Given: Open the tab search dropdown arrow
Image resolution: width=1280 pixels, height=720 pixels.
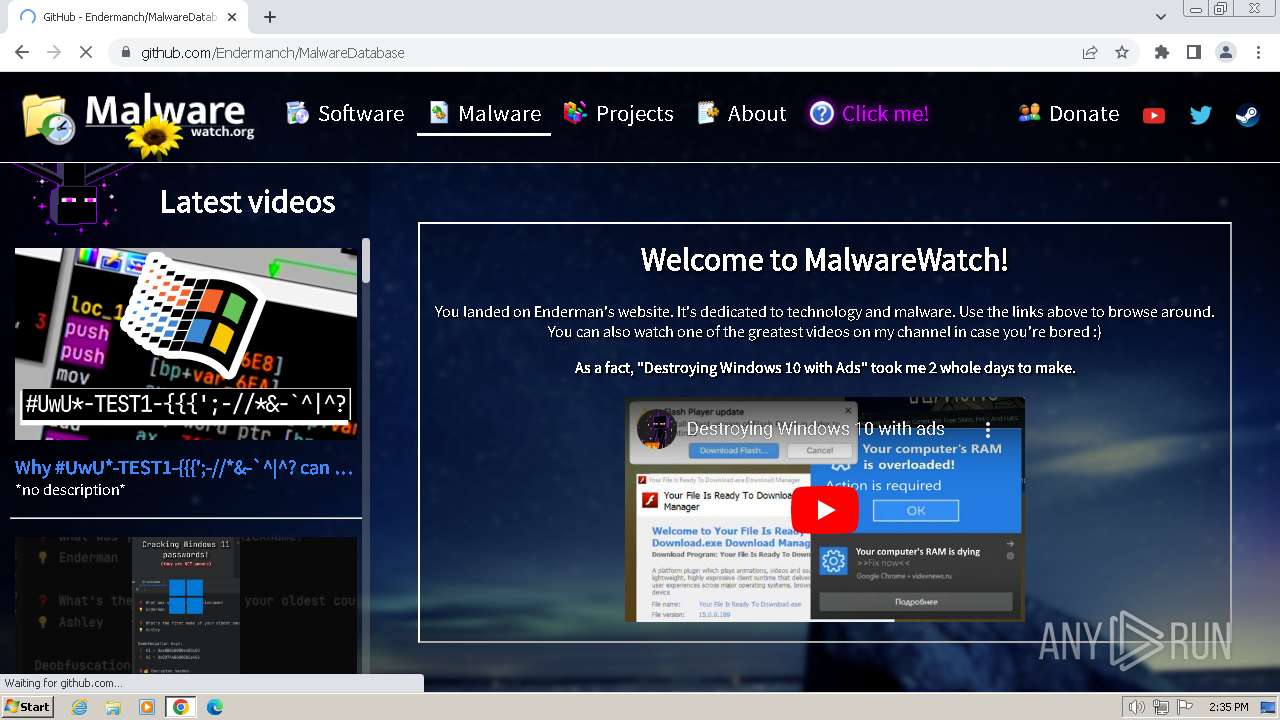Looking at the screenshot, I should point(1160,17).
